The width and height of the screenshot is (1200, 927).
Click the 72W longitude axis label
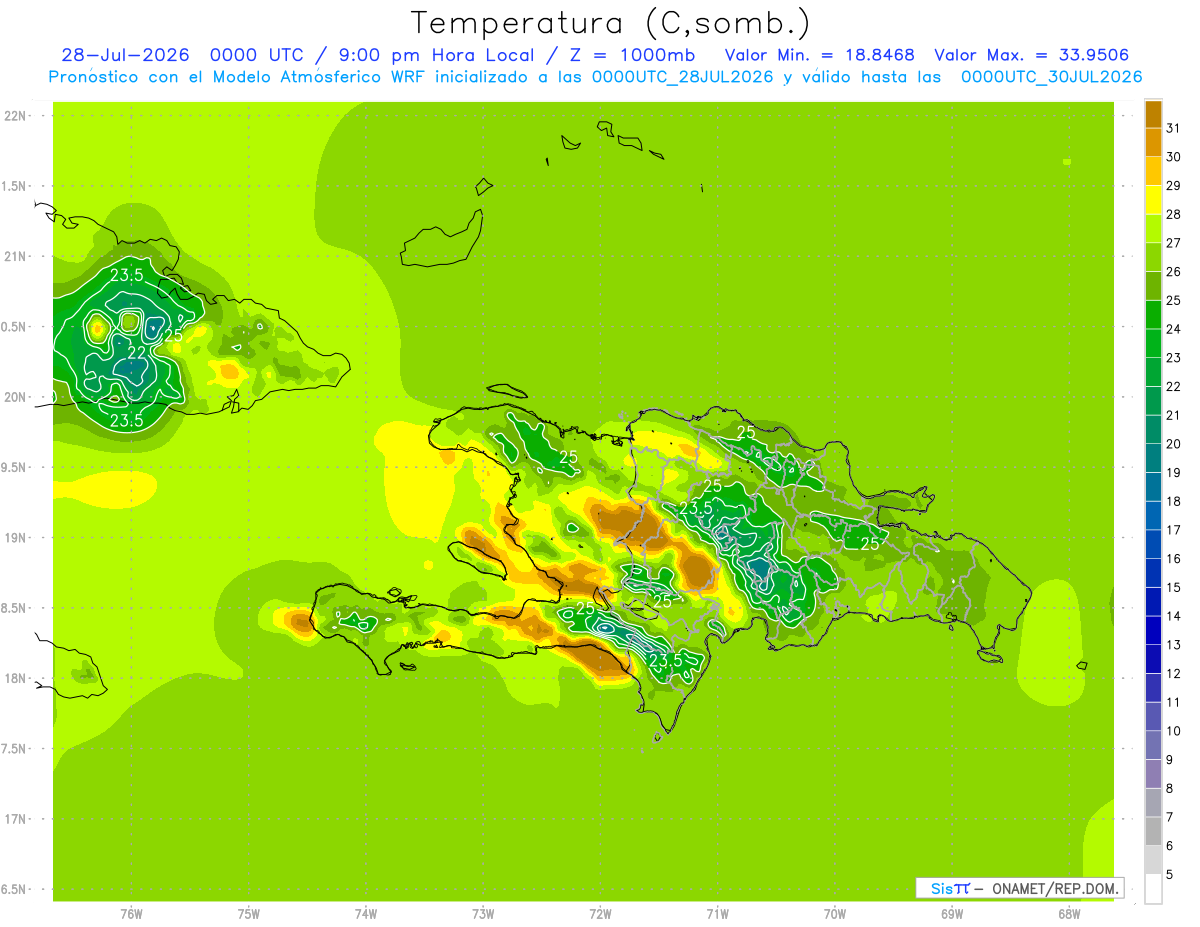point(600,913)
